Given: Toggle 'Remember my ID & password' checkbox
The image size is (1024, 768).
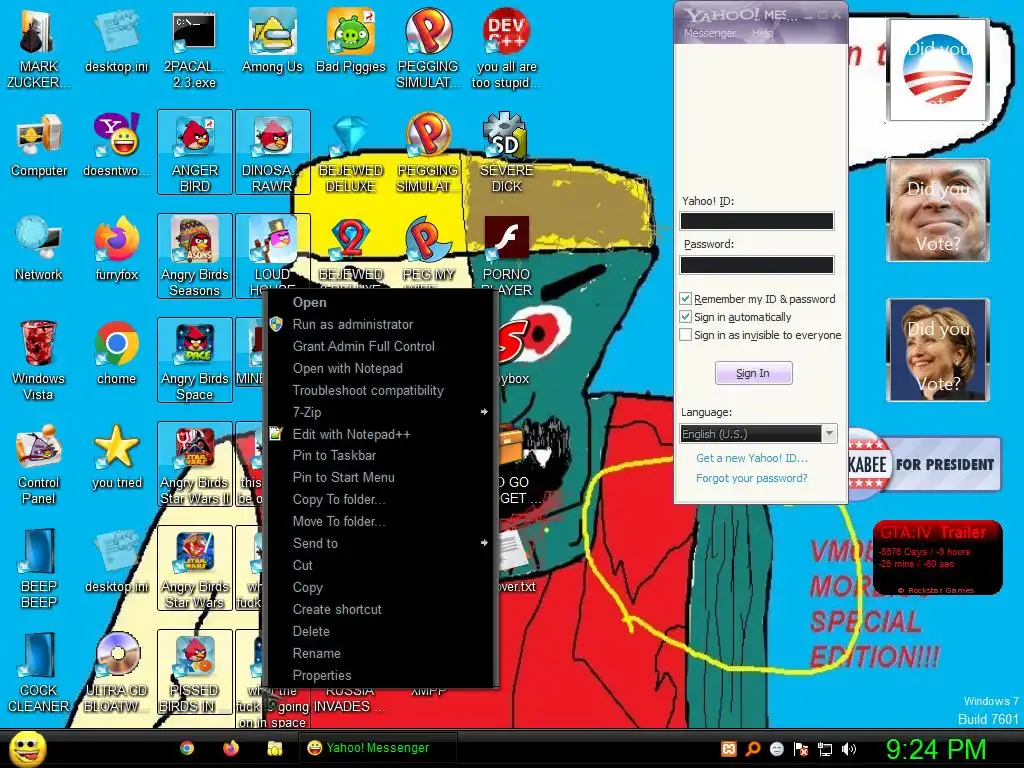Looking at the screenshot, I should 685,299.
